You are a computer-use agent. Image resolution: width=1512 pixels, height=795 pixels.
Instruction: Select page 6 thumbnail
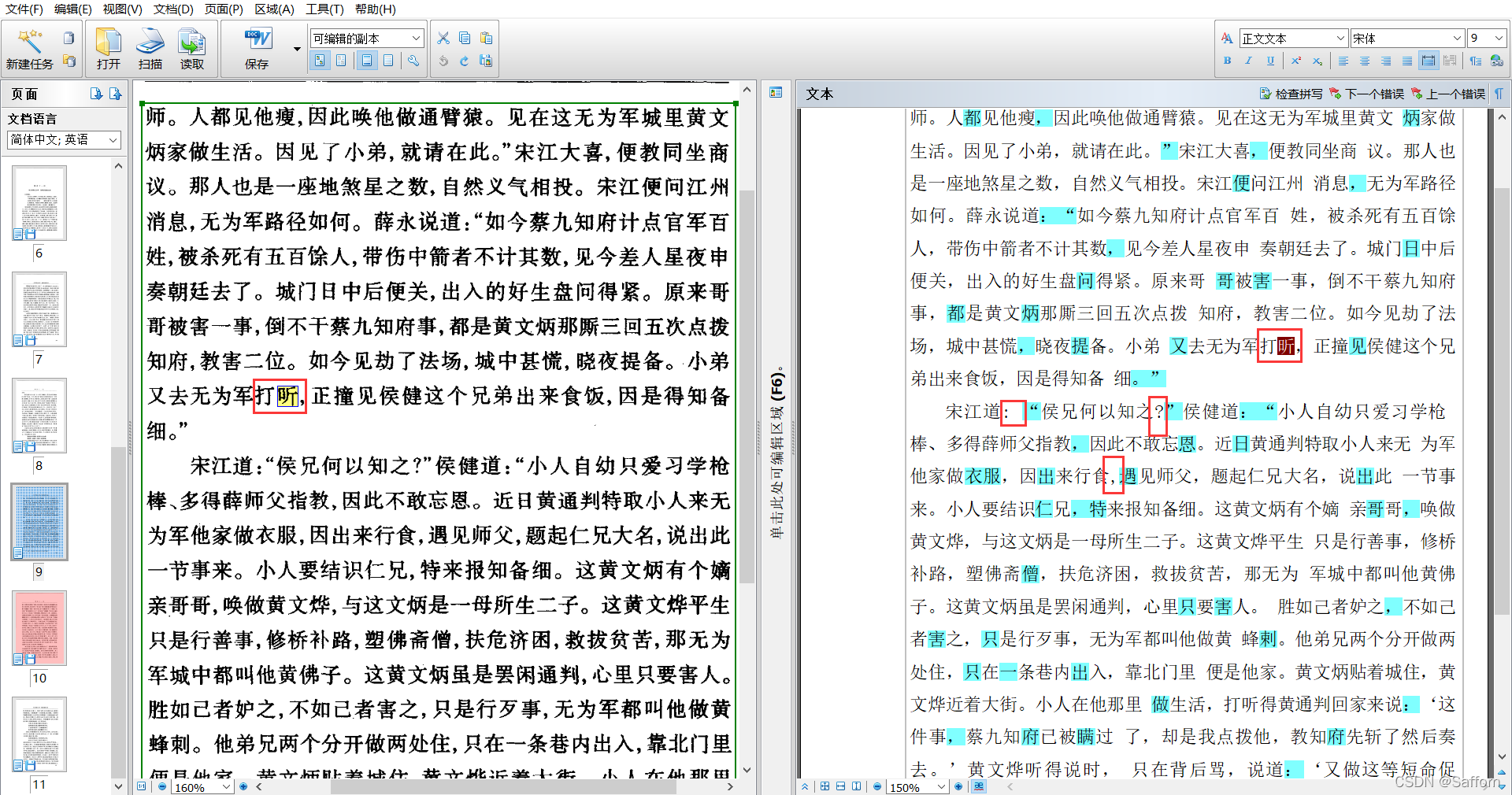click(x=39, y=203)
